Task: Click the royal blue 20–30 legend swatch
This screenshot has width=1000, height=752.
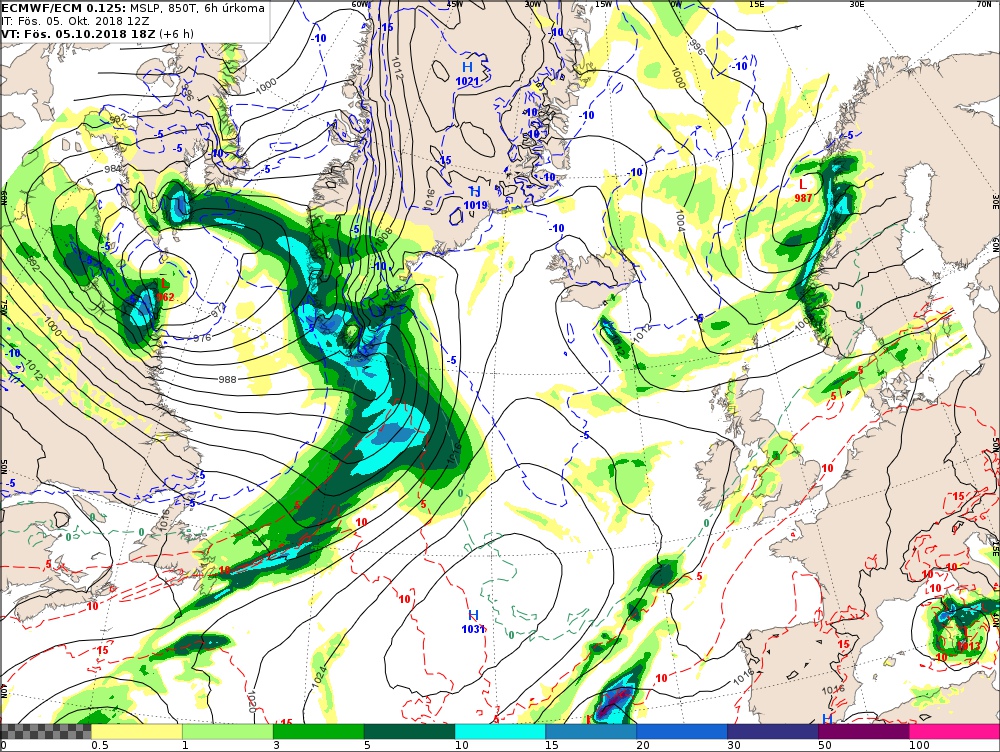Action: [682, 731]
